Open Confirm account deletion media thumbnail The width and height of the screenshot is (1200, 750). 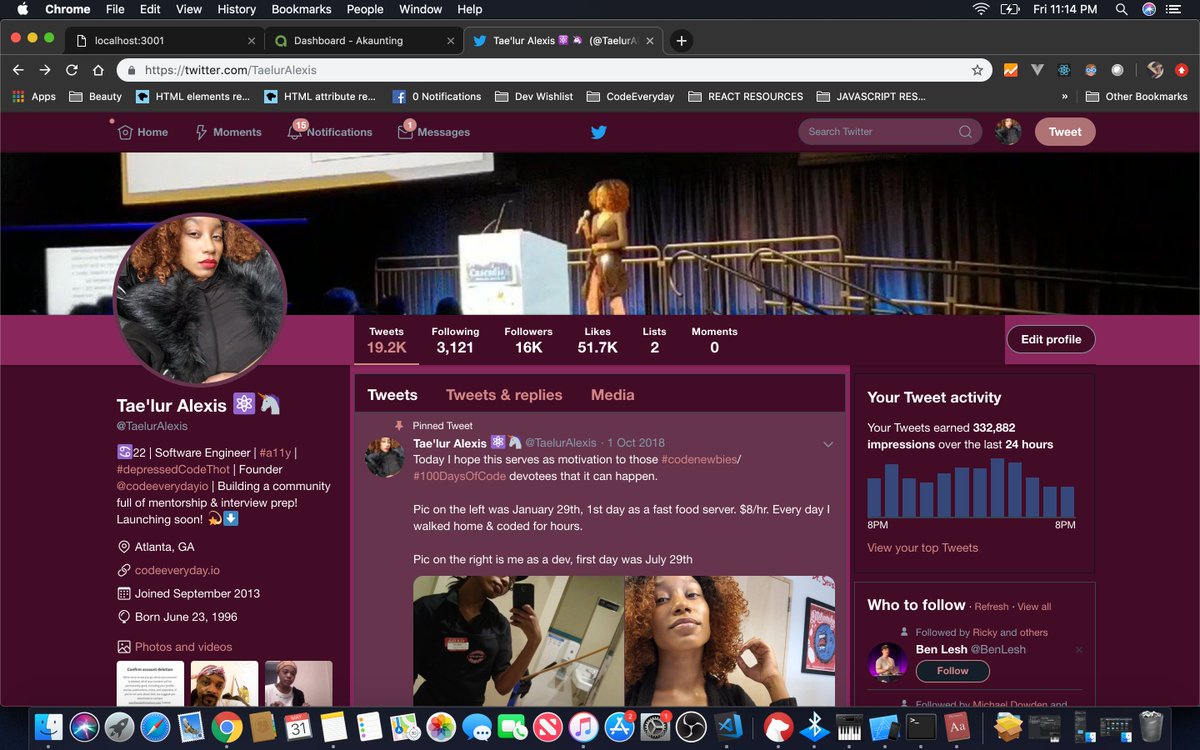[151, 684]
